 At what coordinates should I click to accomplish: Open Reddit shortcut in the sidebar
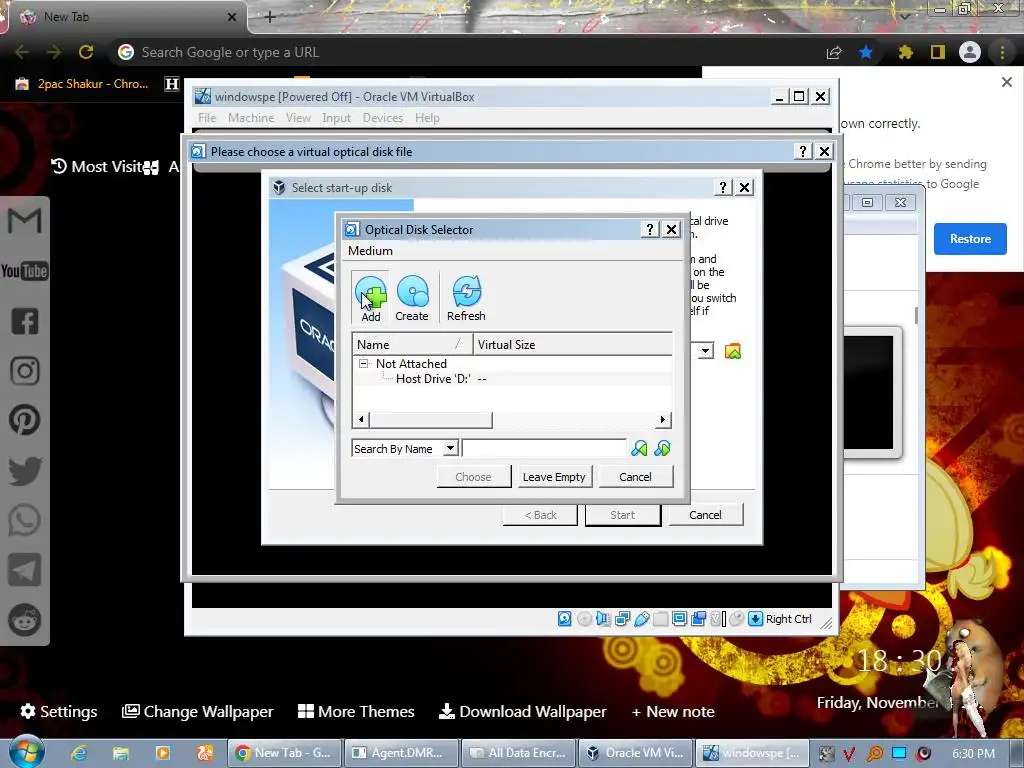pyautogui.click(x=24, y=620)
